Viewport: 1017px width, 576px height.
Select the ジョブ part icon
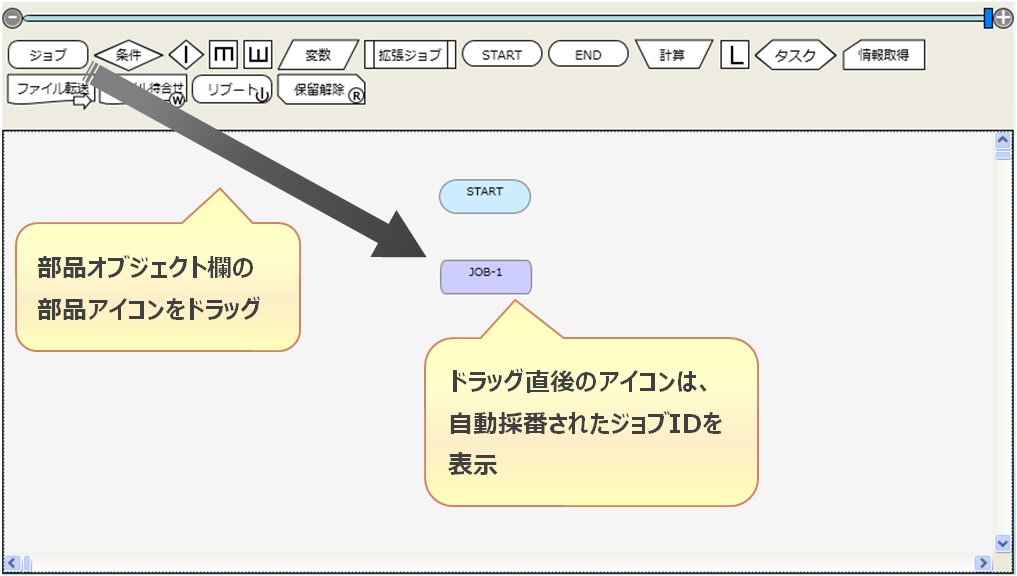click(48, 54)
